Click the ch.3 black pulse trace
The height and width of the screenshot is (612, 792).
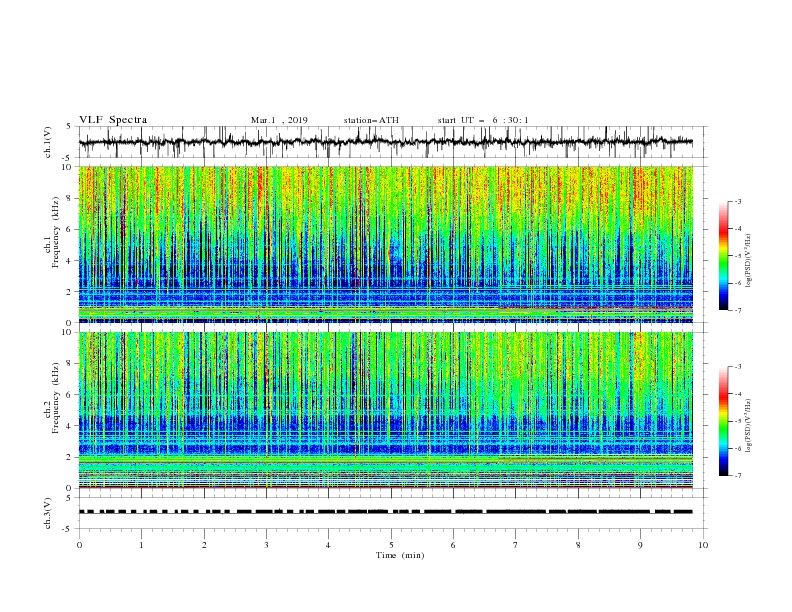click(385, 512)
